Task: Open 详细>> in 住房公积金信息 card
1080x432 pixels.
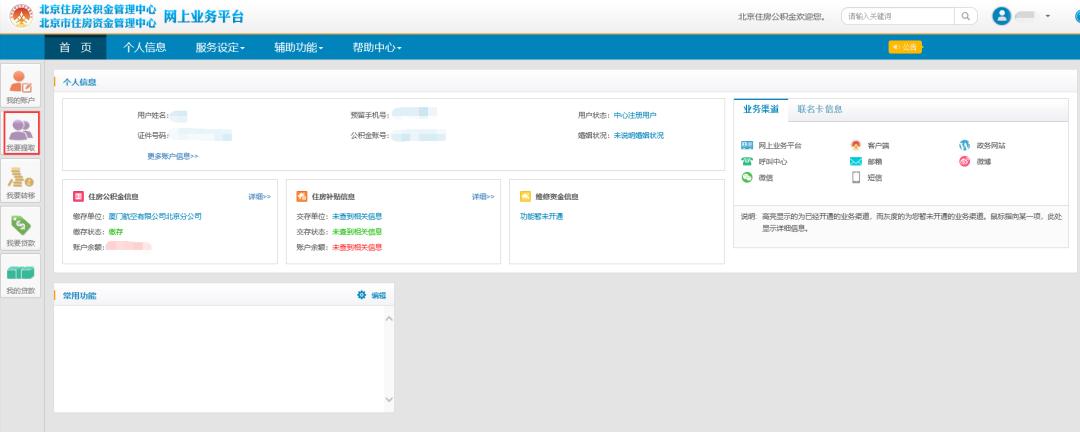Action: coord(260,197)
